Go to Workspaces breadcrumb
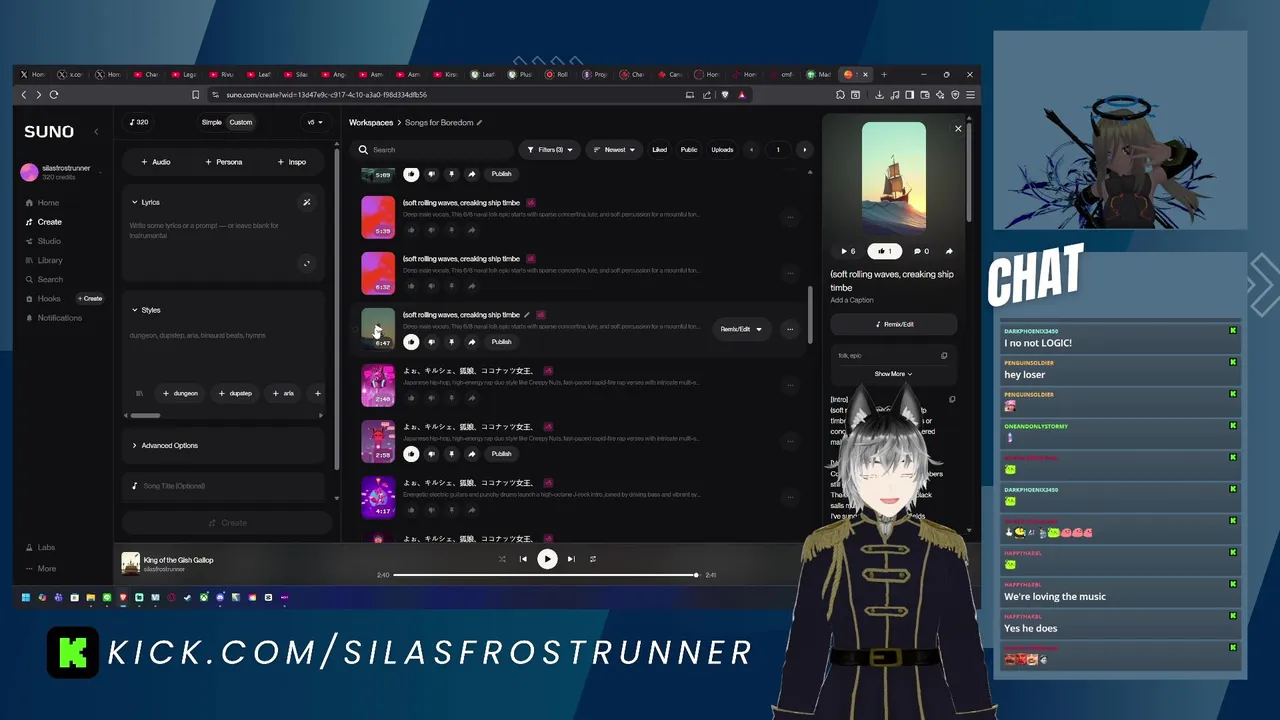This screenshot has height=720, width=1280. tap(371, 123)
